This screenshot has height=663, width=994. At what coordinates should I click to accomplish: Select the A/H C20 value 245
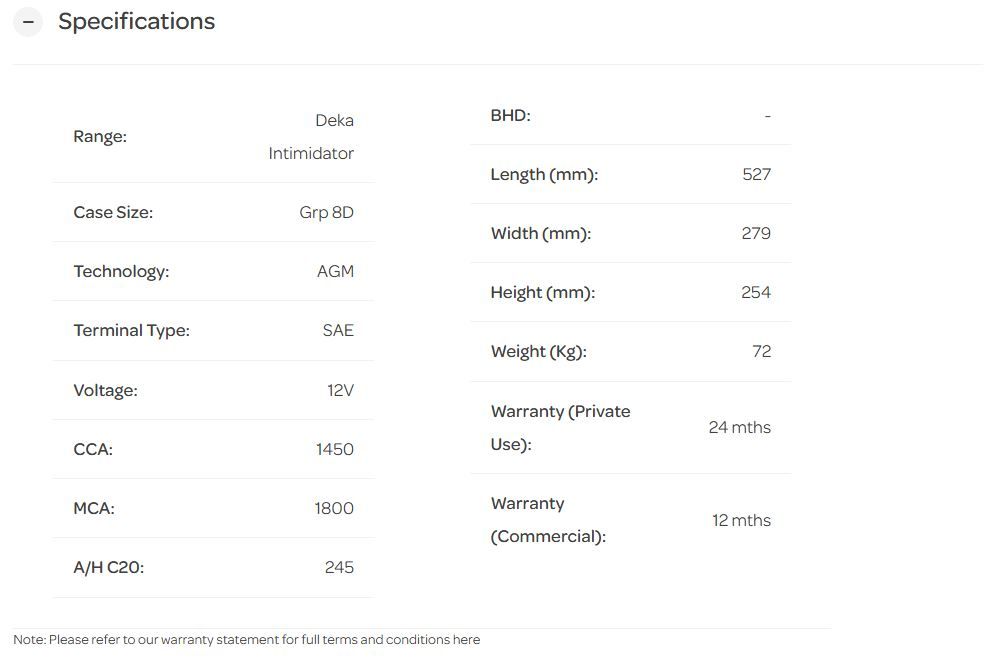339,567
